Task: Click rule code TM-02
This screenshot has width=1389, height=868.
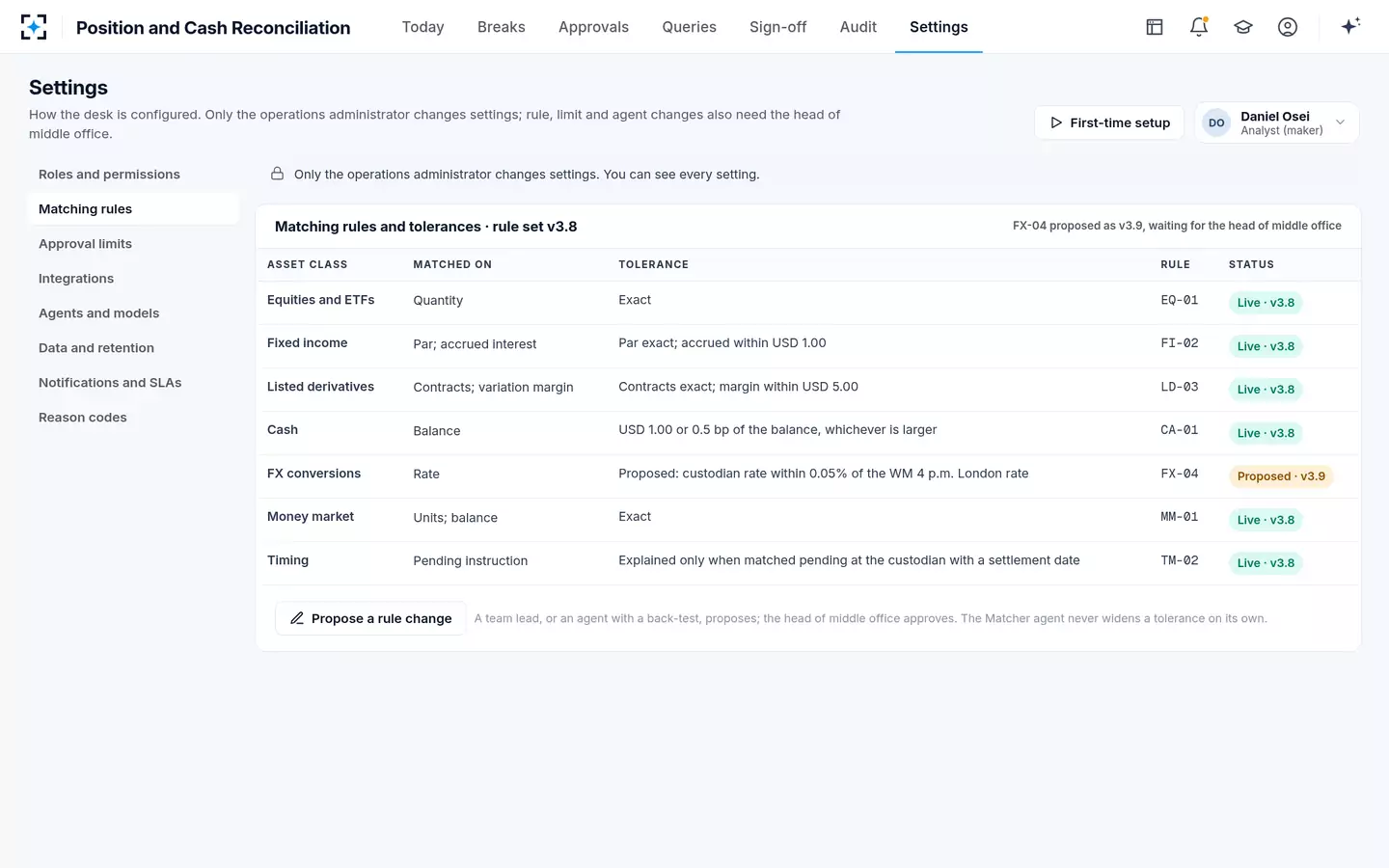Action: [x=1179, y=560]
